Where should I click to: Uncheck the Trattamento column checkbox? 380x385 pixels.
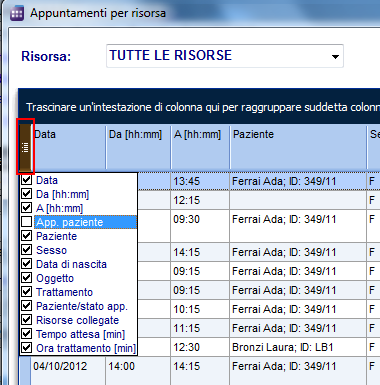26,292
